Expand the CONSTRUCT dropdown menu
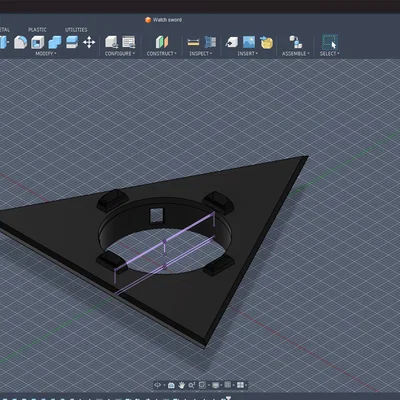This screenshot has height=400, width=400. pyautogui.click(x=162, y=54)
